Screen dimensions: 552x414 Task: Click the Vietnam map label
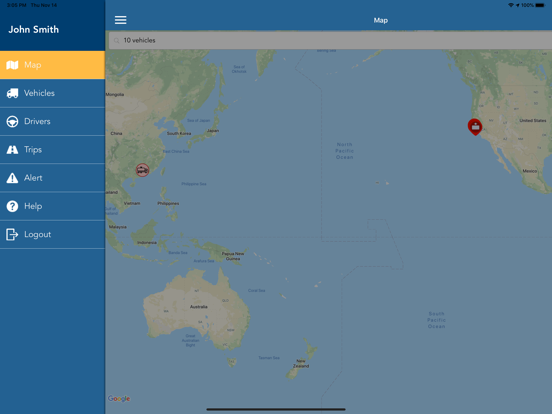coord(132,203)
